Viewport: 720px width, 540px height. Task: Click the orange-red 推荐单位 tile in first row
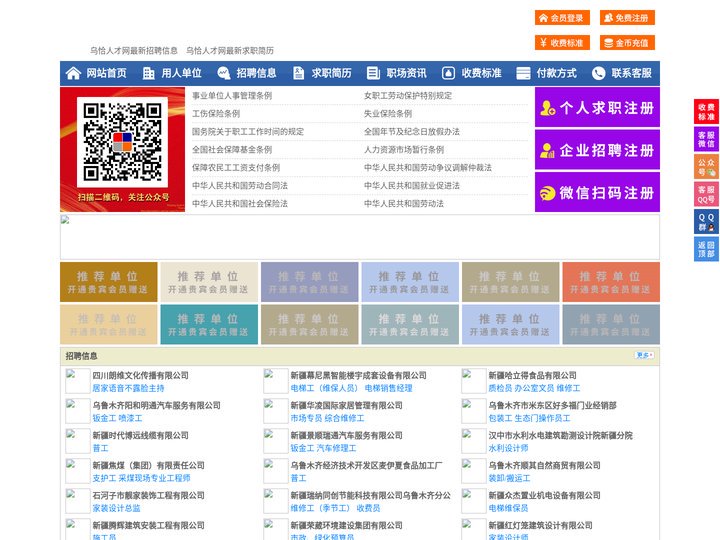tap(611, 282)
